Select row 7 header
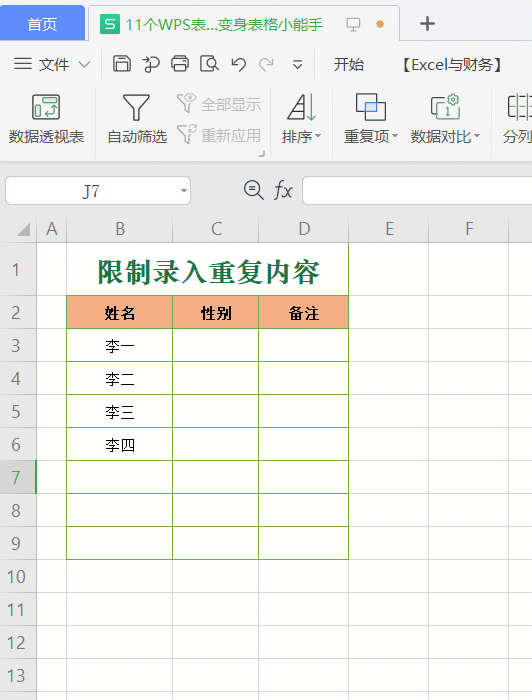Screen dimensions: 532x700 (x=18, y=477)
